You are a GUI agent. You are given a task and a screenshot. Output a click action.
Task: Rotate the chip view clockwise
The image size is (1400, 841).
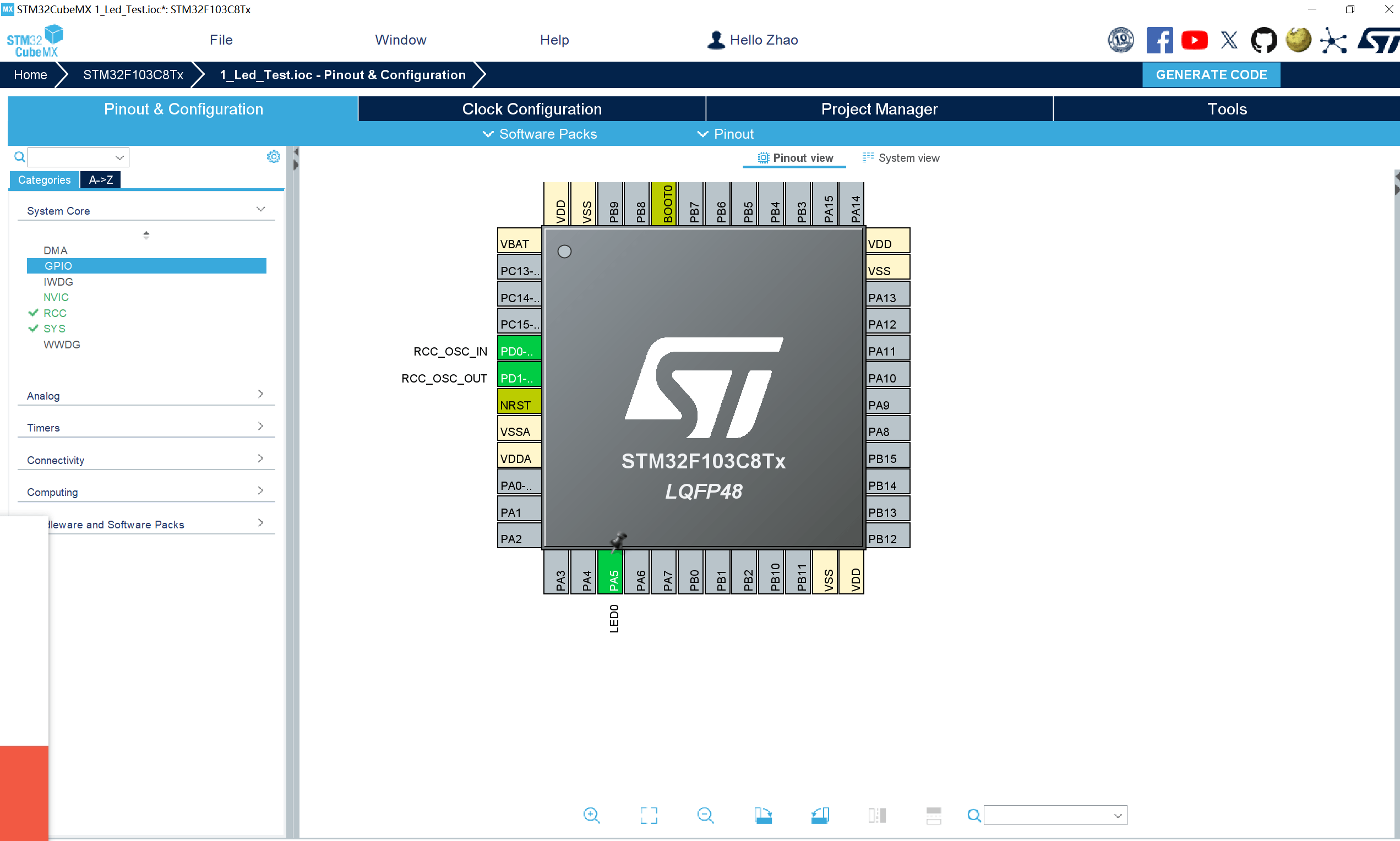tap(763, 815)
